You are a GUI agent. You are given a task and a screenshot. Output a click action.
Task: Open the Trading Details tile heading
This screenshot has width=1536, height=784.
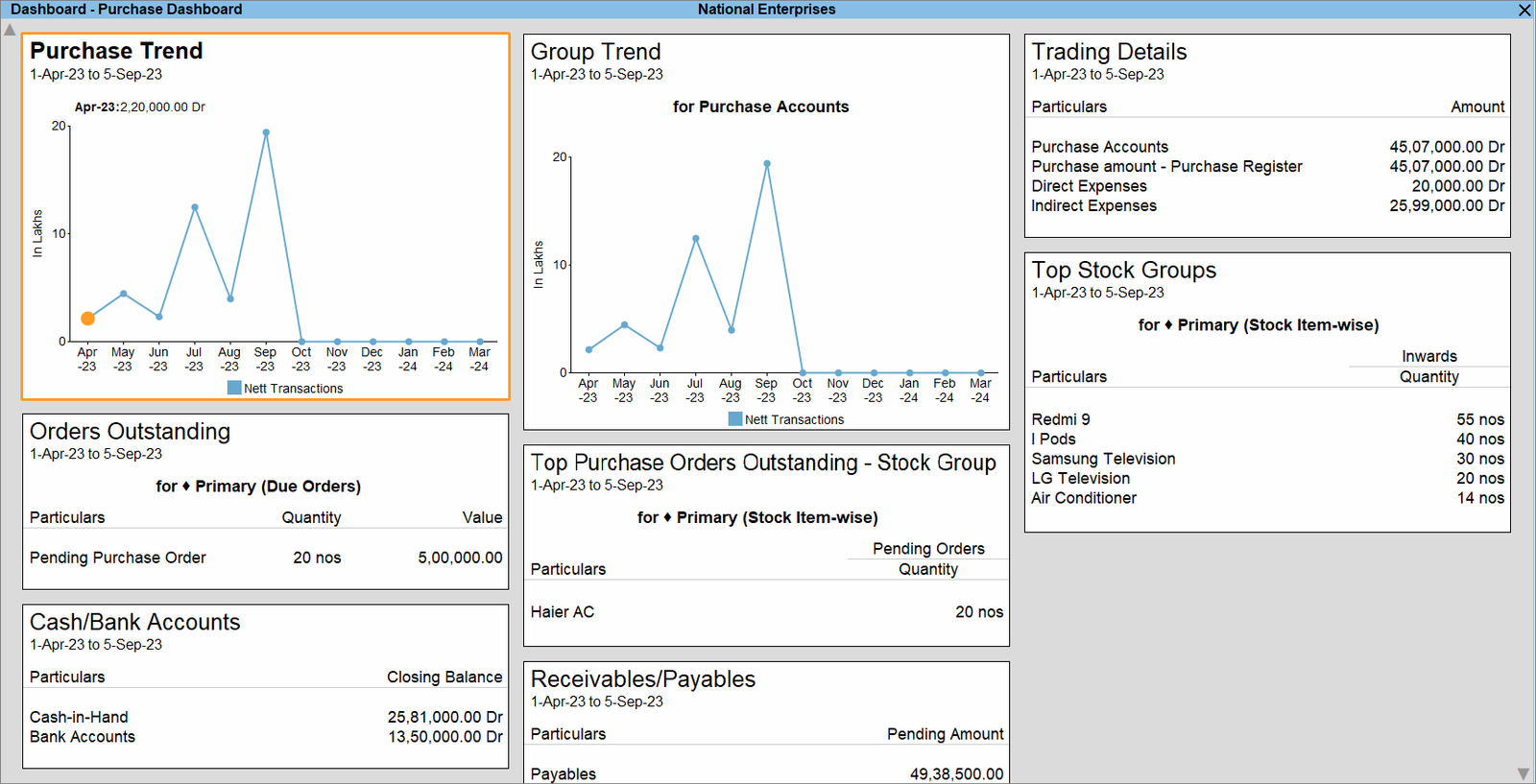(1109, 52)
